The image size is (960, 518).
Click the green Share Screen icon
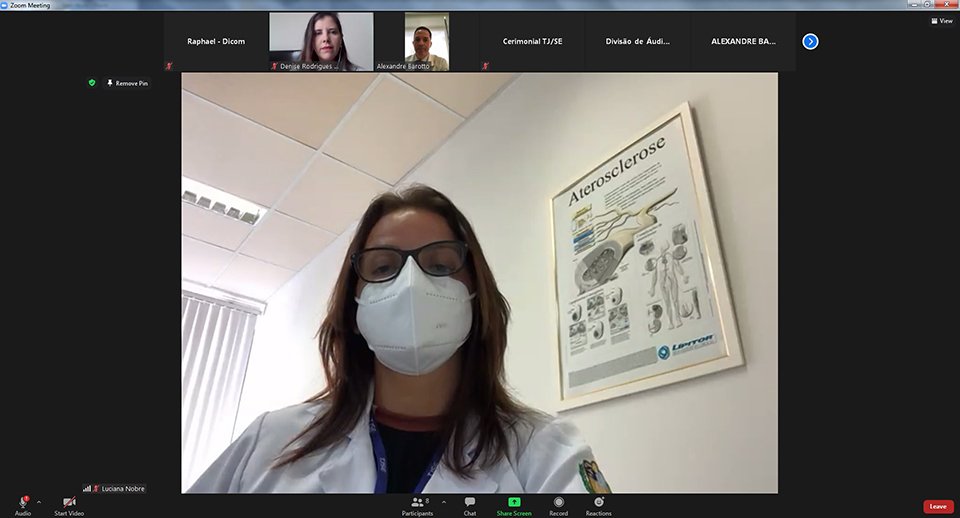[x=514, y=502]
